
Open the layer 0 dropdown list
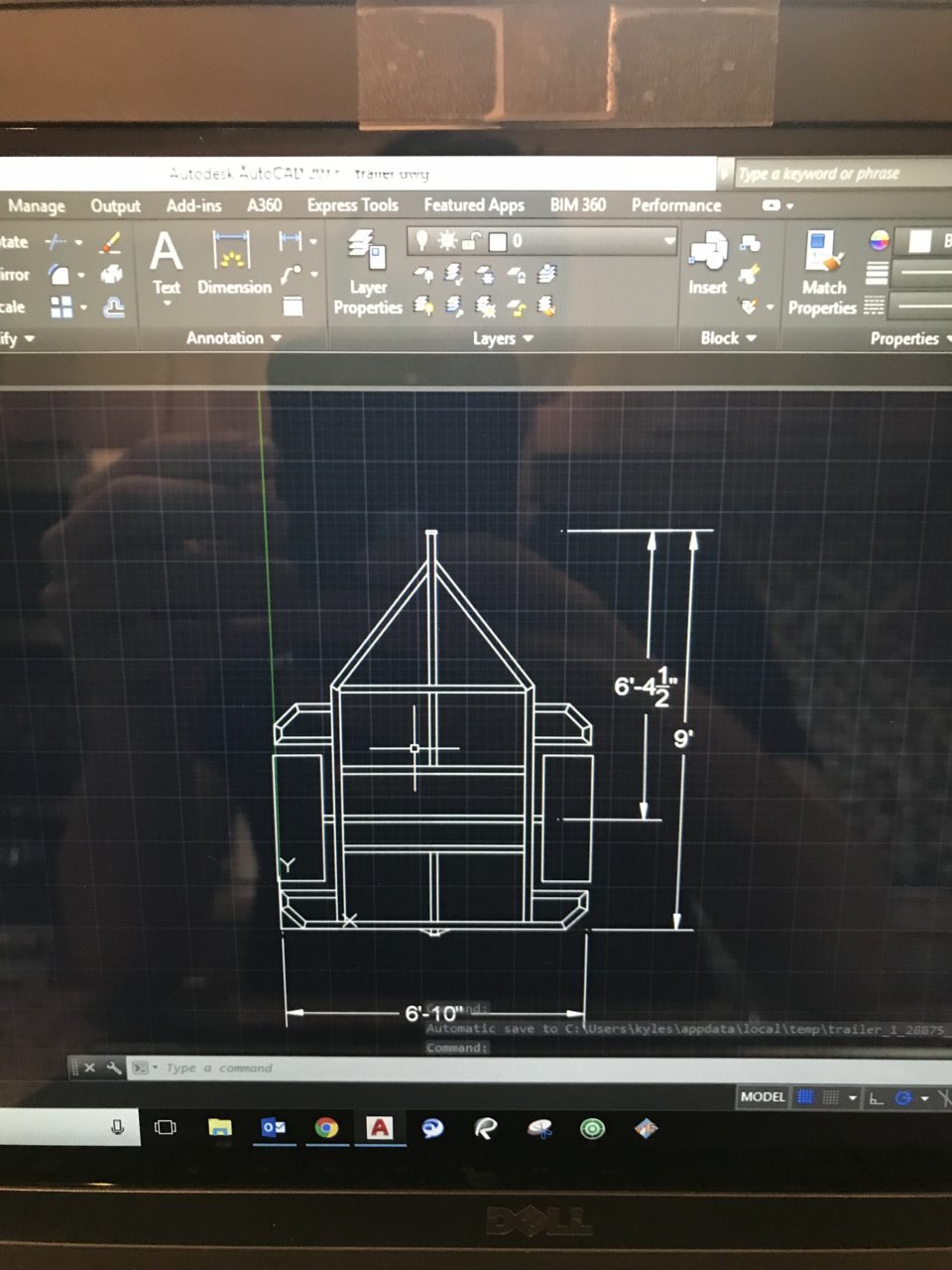pos(669,240)
